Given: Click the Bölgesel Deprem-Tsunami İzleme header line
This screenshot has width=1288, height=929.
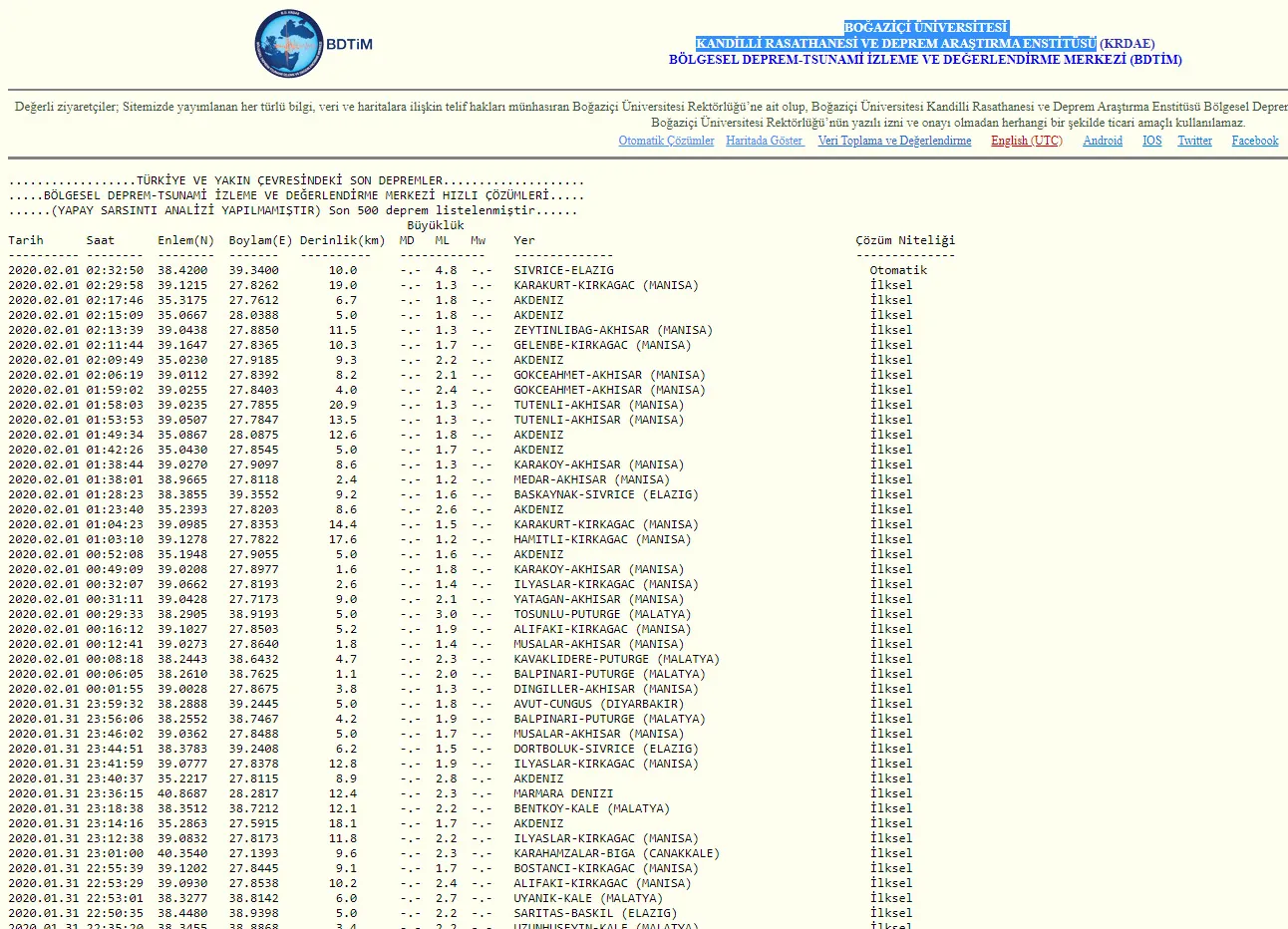Looking at the screenshot, I should [925, 60].
